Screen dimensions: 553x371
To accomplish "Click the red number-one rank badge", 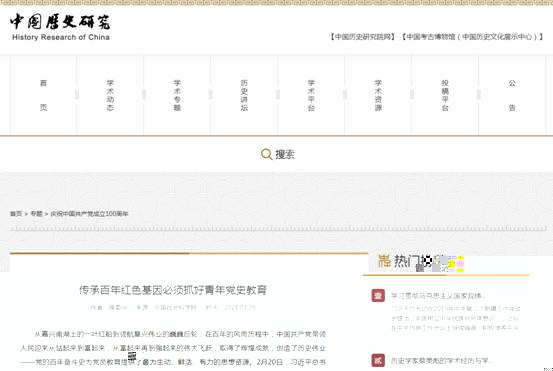I will click(x=378, y=296).
